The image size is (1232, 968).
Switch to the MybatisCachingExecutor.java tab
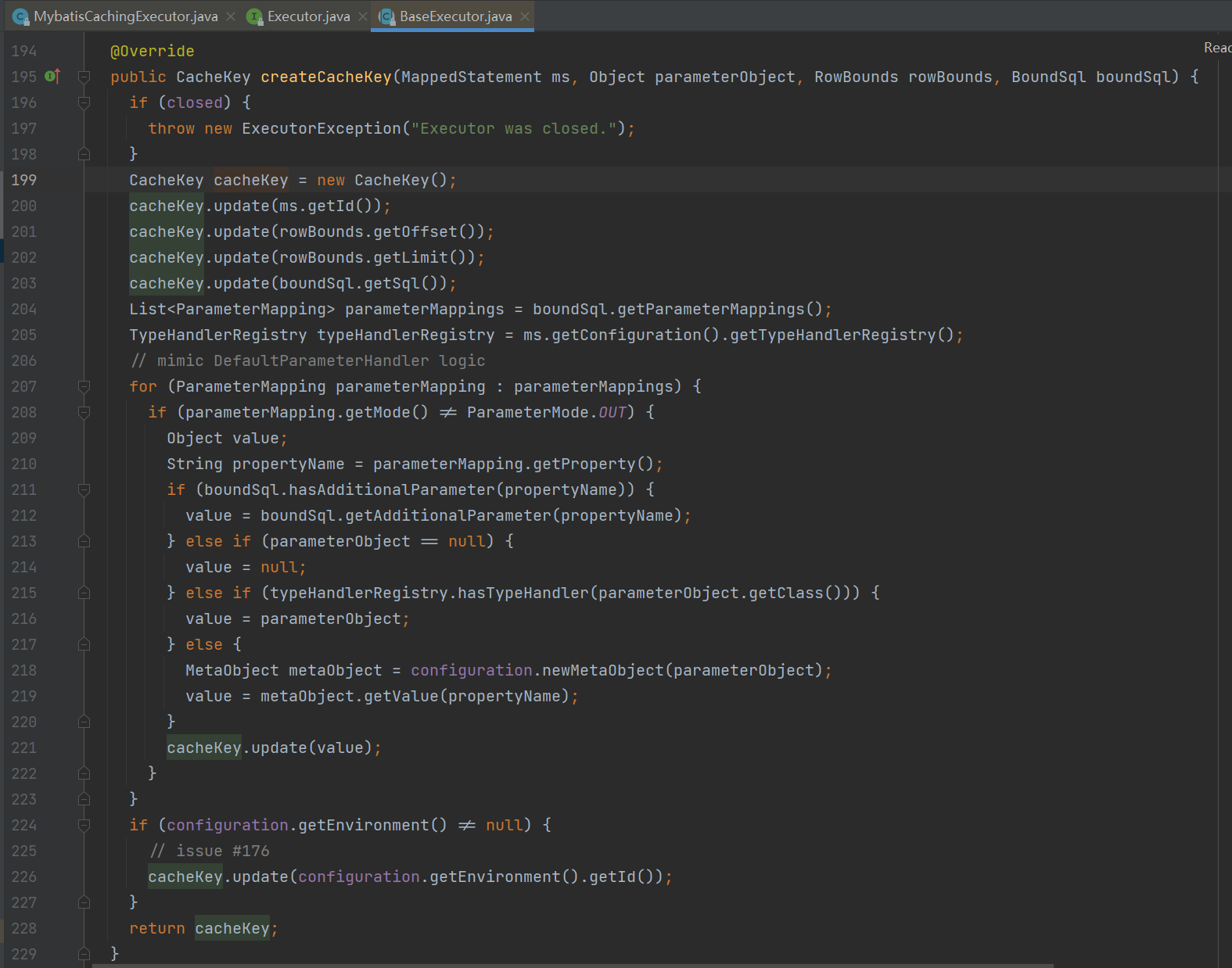[x=125, y=16]
